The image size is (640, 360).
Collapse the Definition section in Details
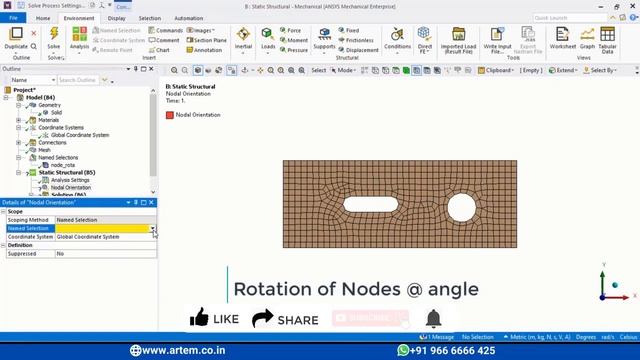pos(3,245)
